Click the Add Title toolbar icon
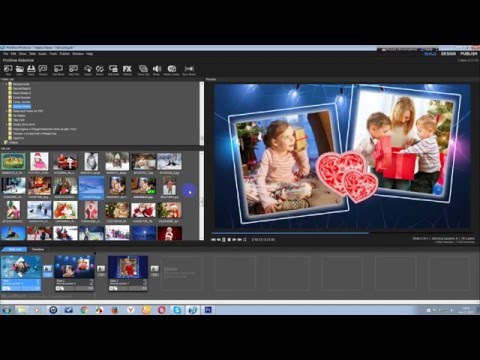Image resolution: width=480 pixels, height=360 pixels. pyautogui.click(x=74, y=70)
